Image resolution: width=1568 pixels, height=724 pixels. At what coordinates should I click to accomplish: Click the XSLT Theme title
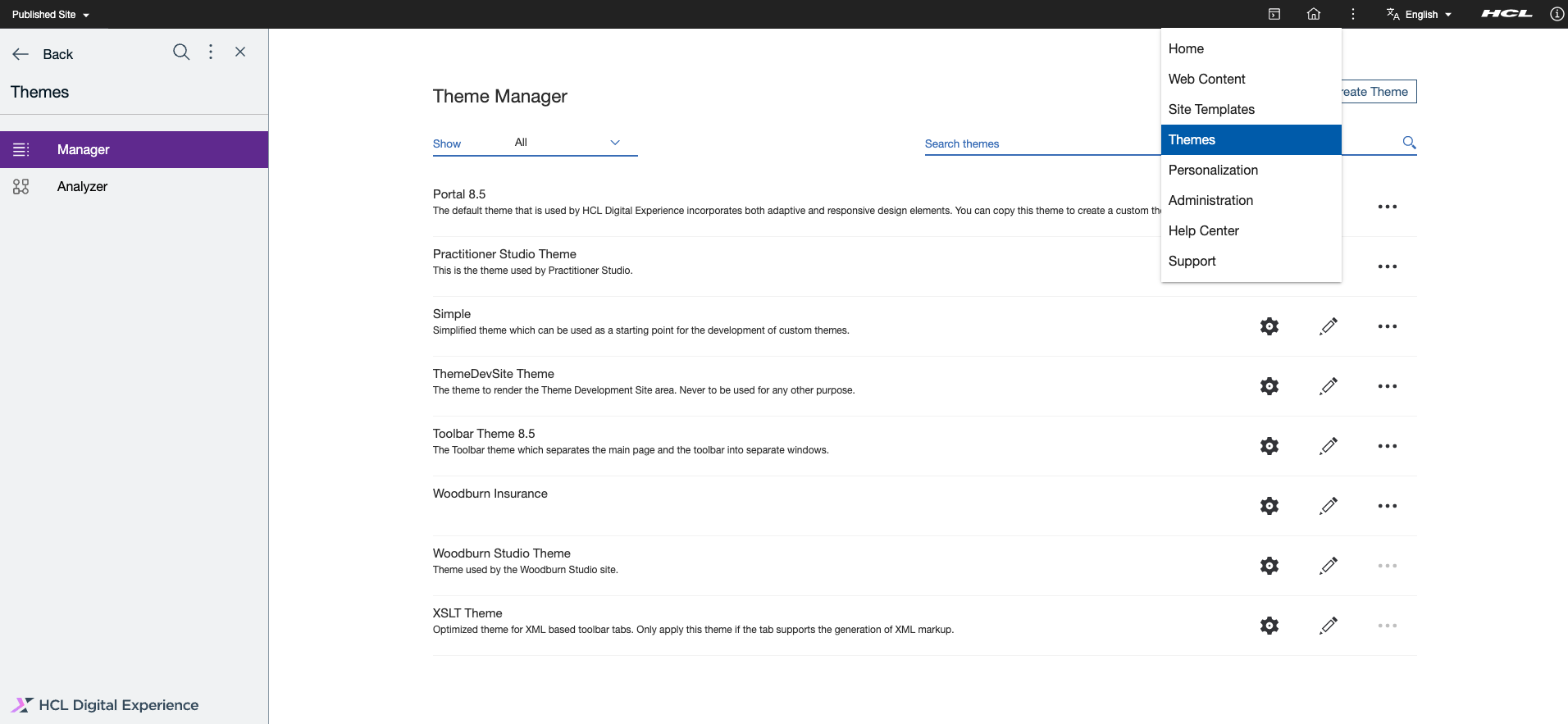[x=467, y=613]
